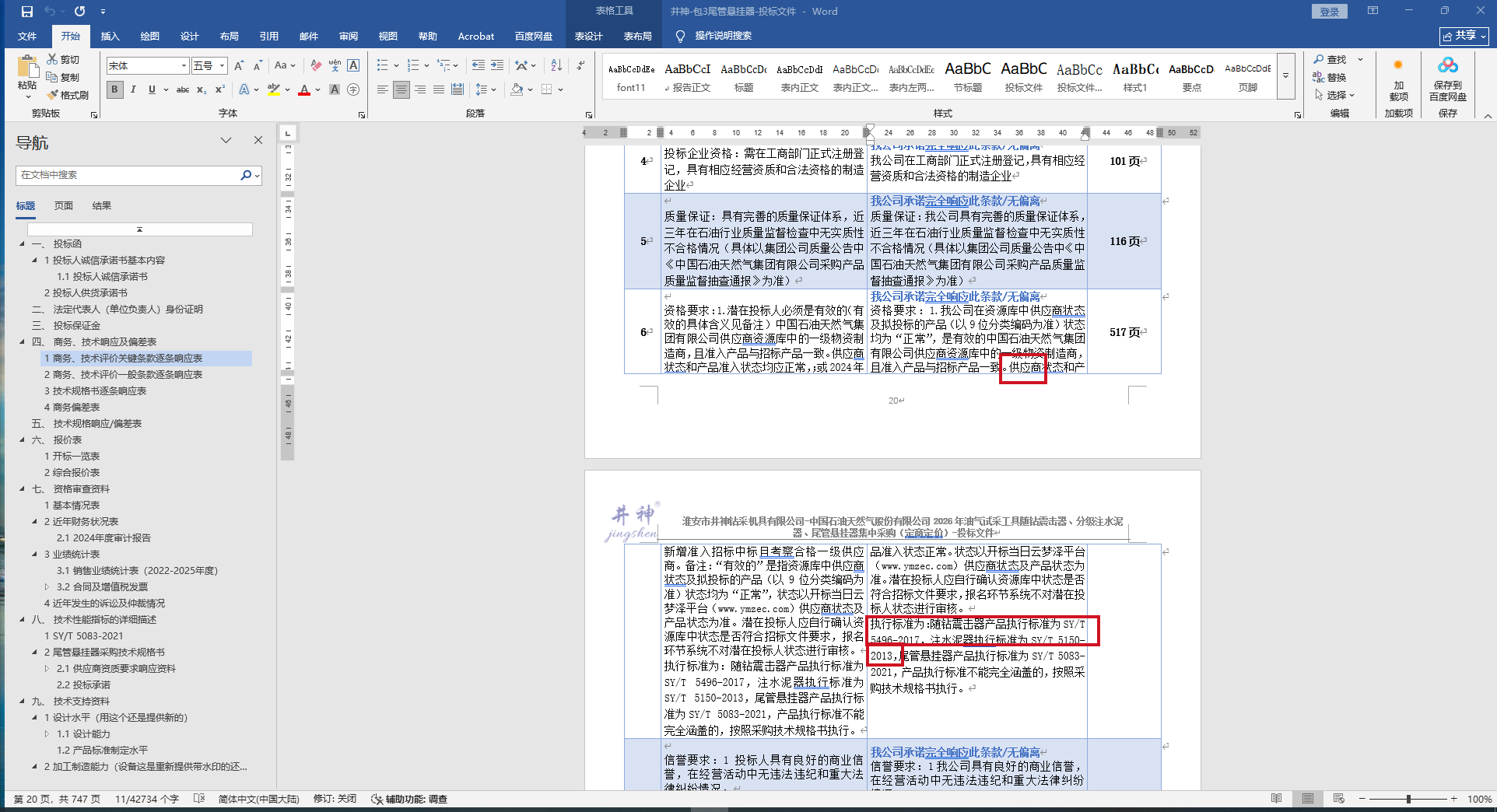The width and height of the screenshot is (1497, 812).
Task: Apply numbered list formatting
Action: click(413, 66)
